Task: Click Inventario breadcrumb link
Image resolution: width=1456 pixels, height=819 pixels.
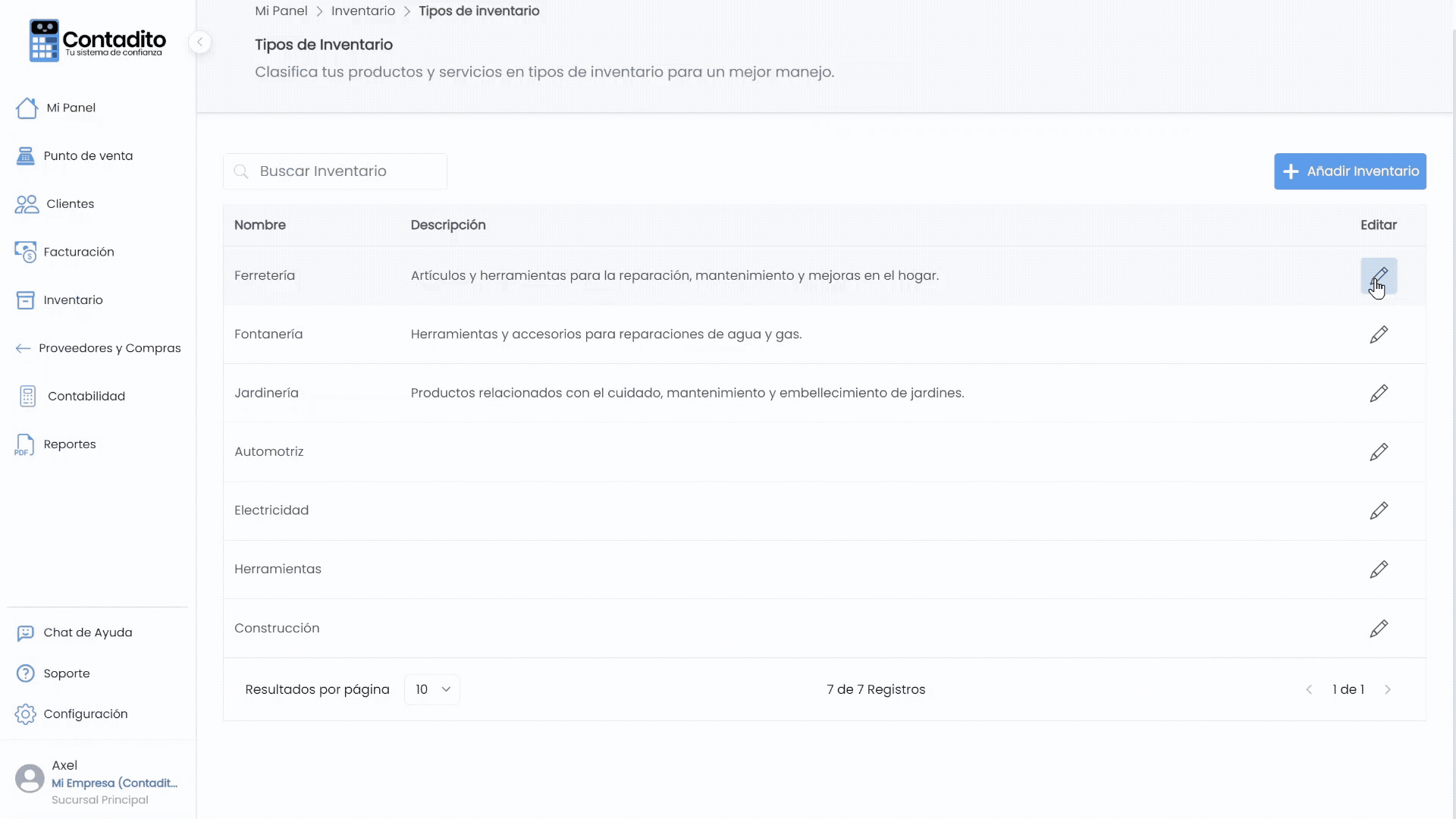Action: 363,11
